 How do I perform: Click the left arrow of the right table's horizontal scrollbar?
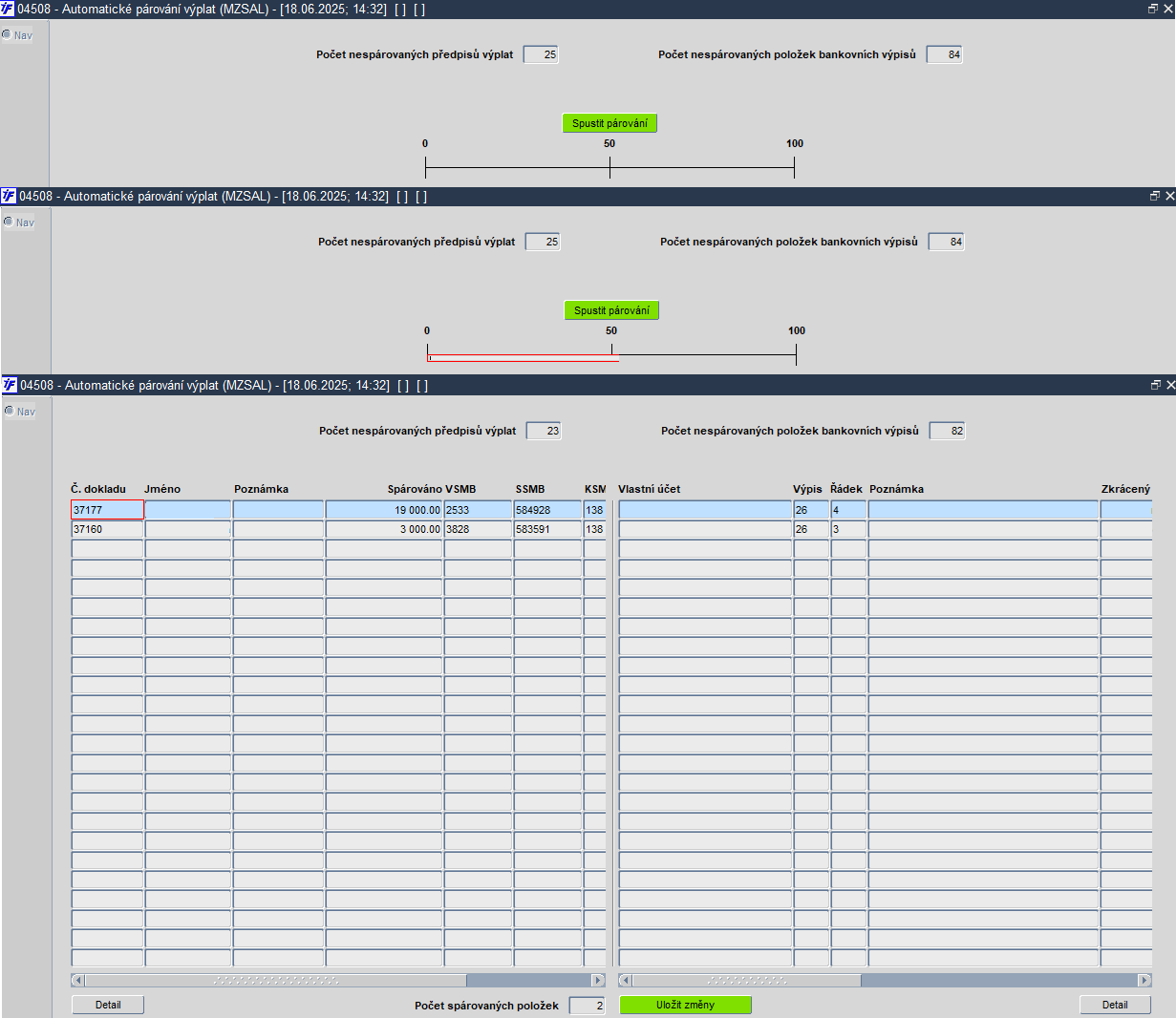[626, 980]
